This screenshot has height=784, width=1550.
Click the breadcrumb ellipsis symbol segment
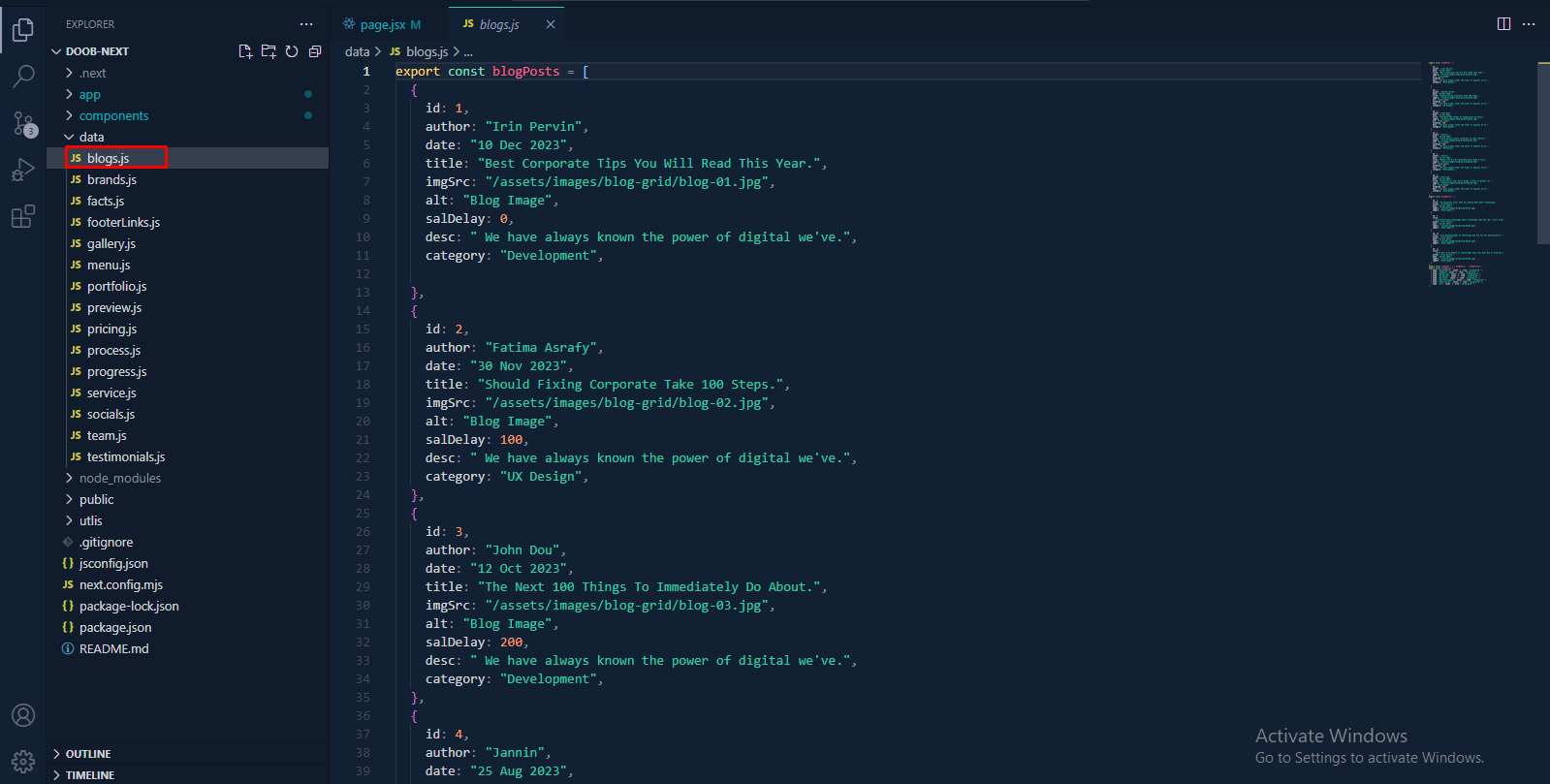pos(468,51)
